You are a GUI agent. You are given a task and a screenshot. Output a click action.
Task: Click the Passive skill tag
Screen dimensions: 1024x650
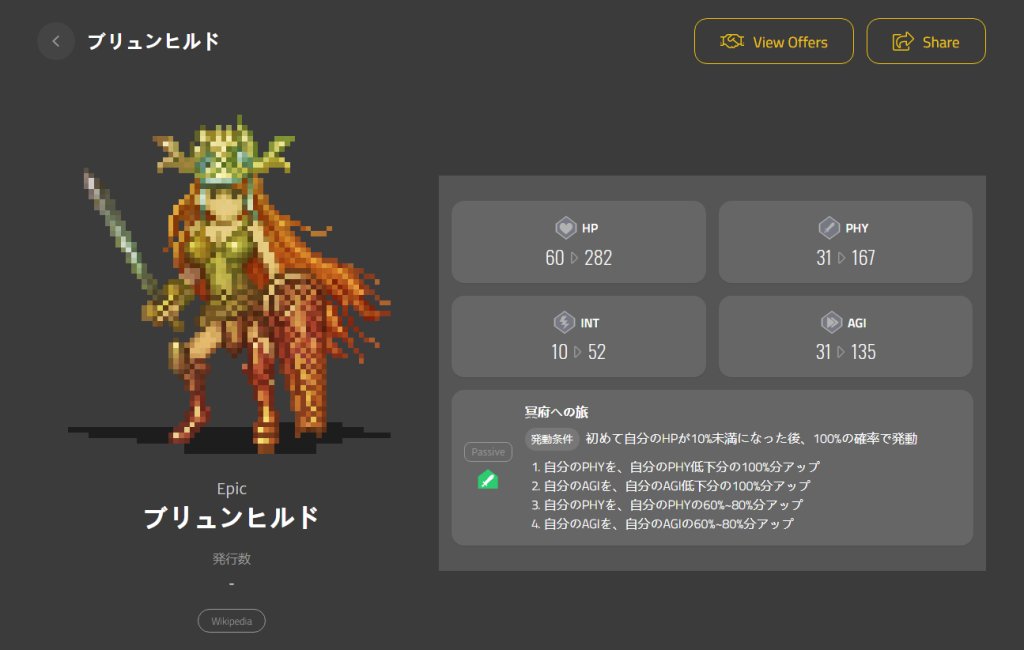pos(488,451)
